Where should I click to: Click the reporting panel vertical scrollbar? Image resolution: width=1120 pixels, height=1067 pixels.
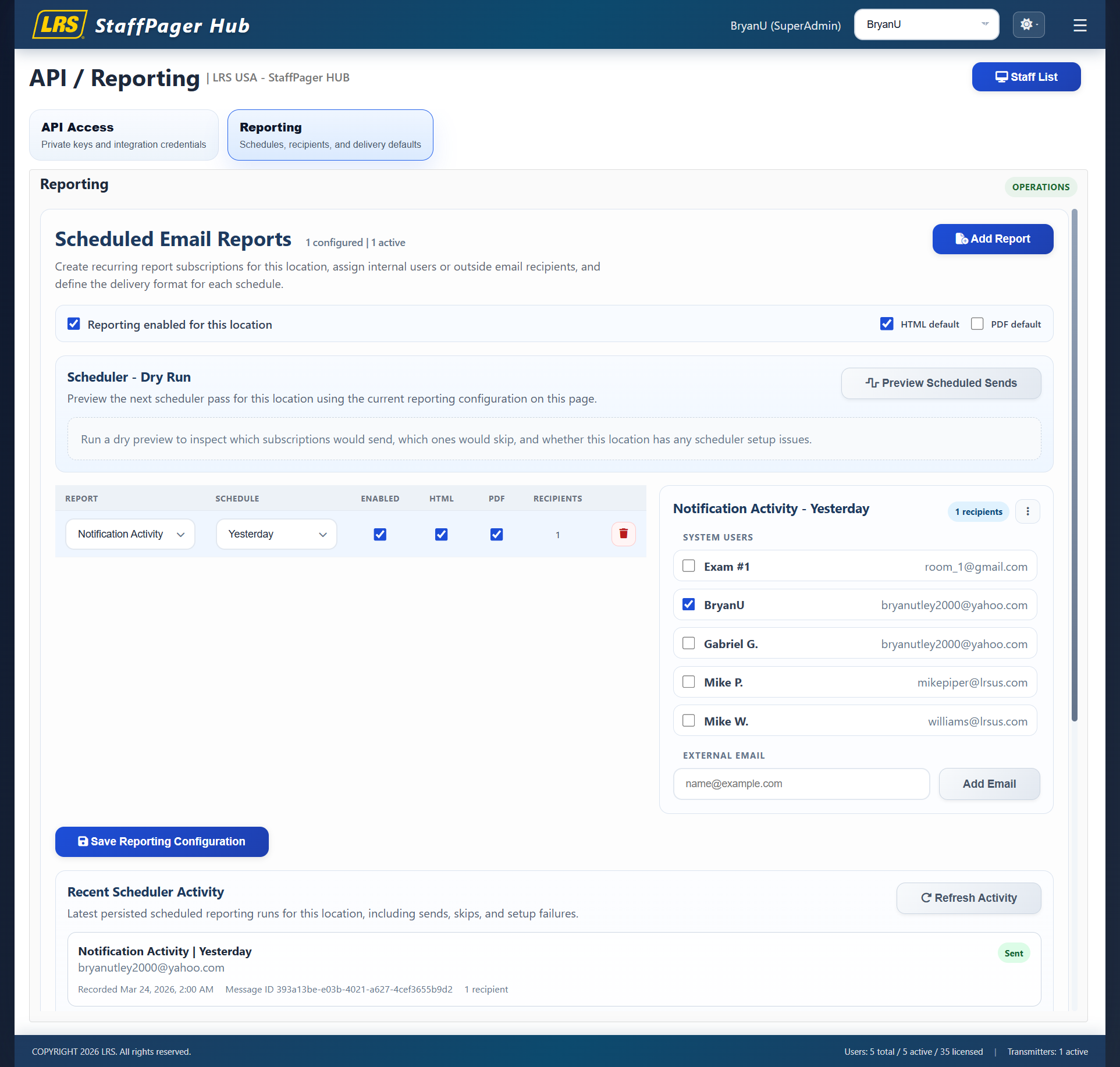tap(1074, 465)
